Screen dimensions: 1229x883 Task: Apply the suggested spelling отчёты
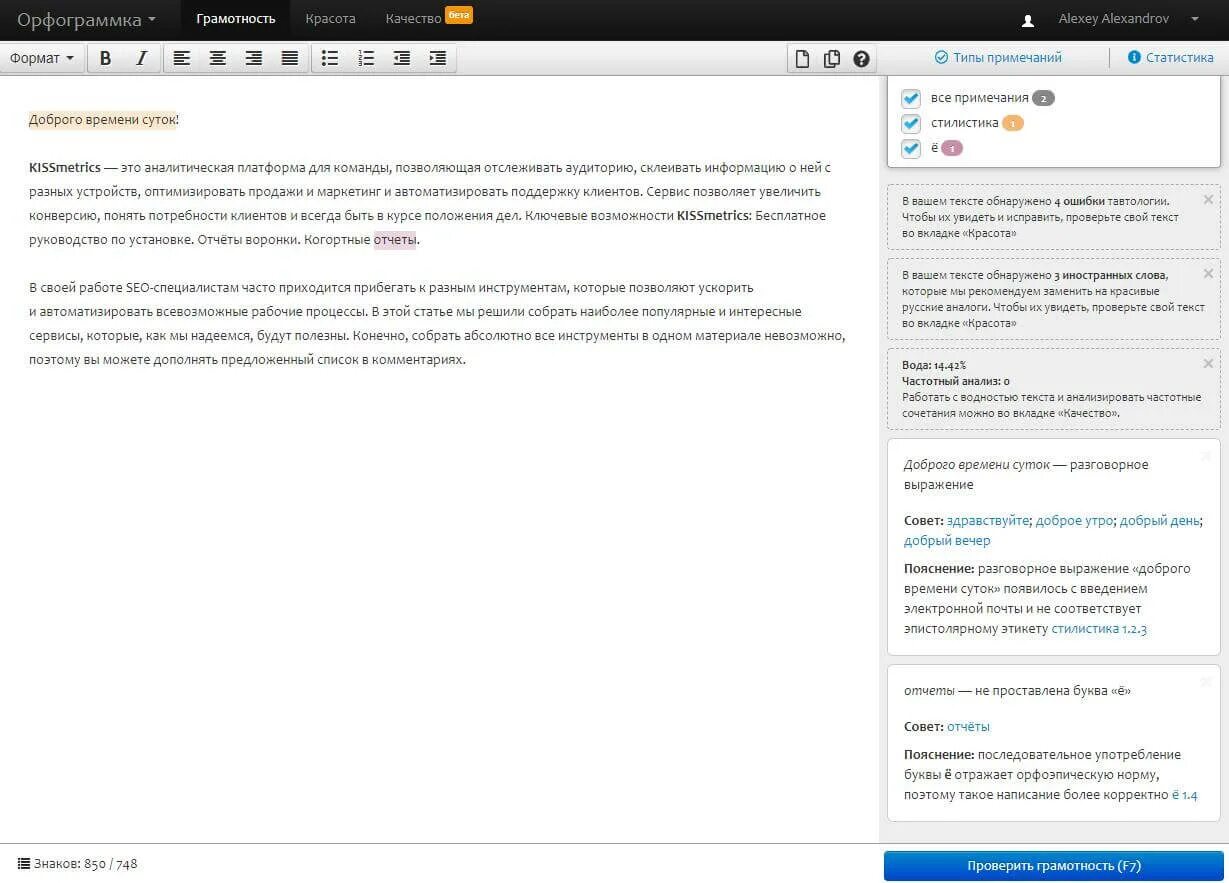(968, 727)
